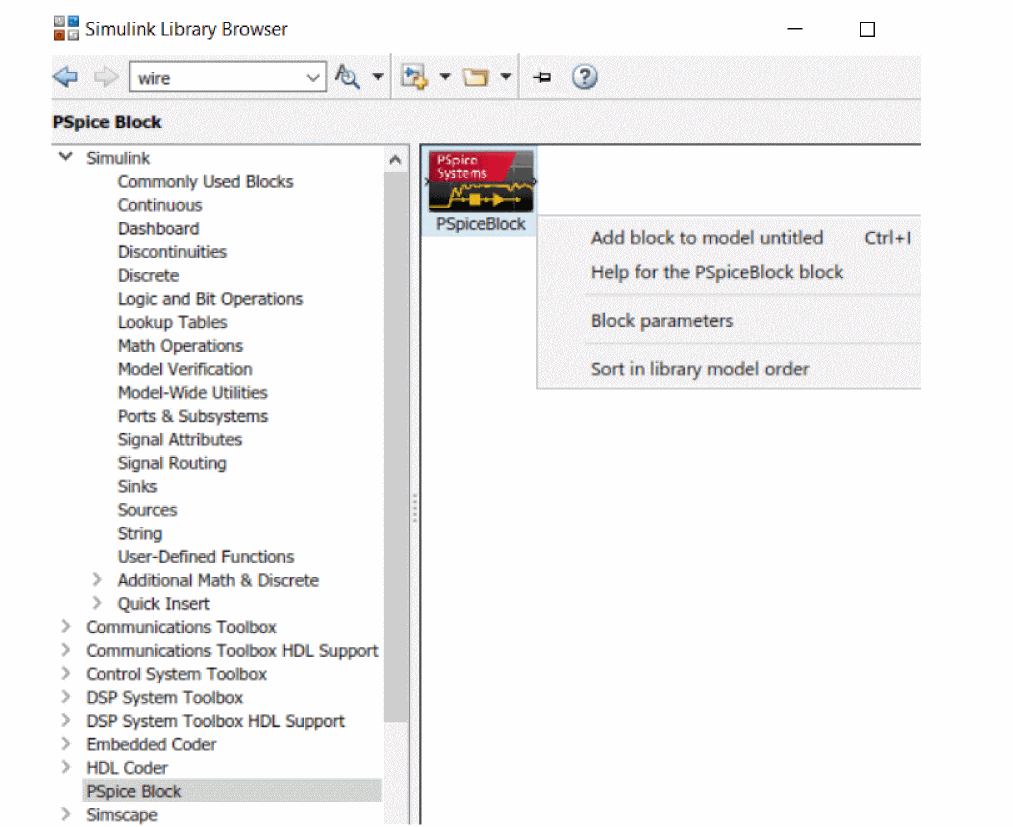Open help with the question mark icon

pos(585,77)
